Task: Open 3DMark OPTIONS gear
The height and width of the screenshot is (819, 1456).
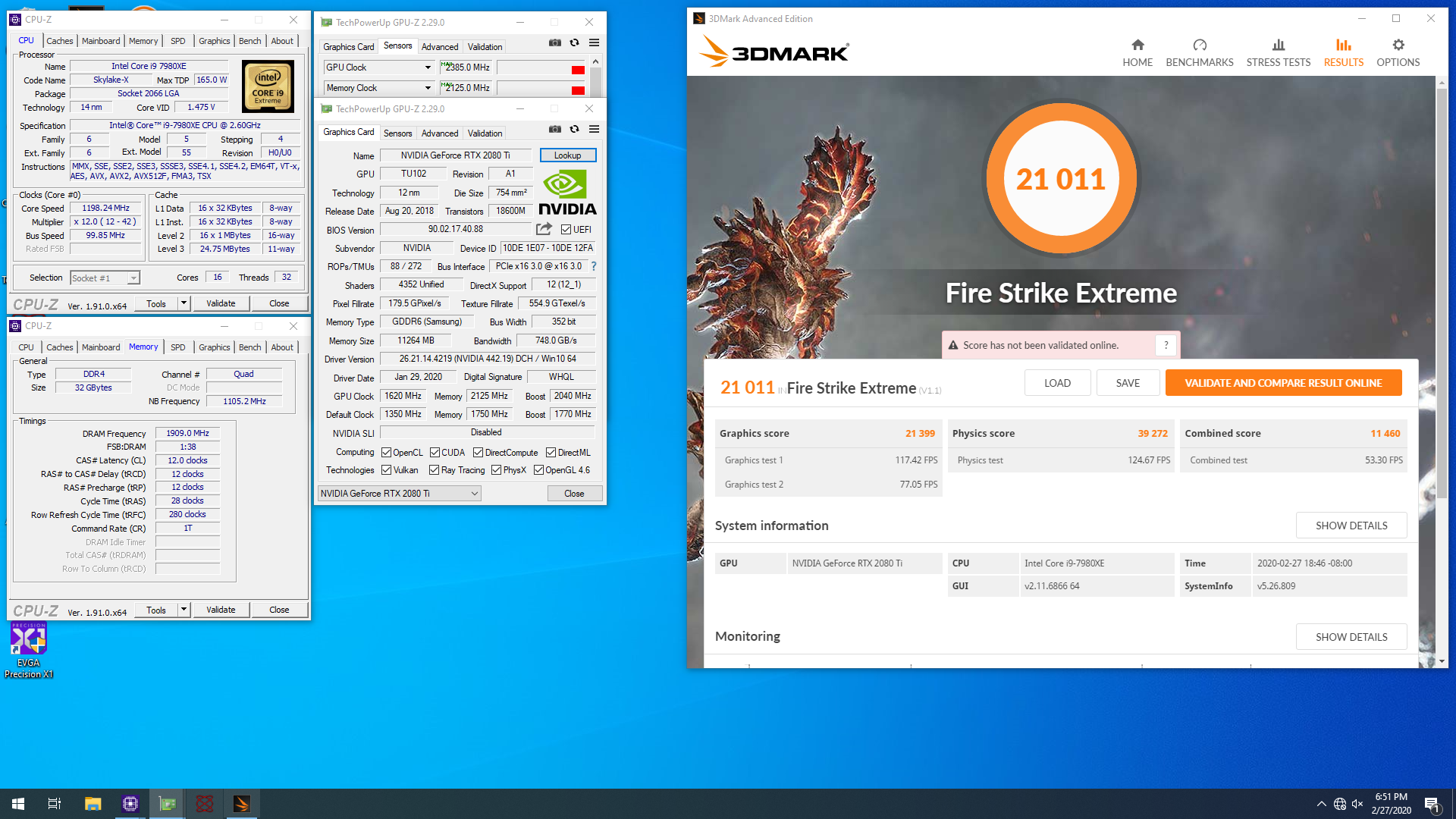Action: (x=1398, y=53)
